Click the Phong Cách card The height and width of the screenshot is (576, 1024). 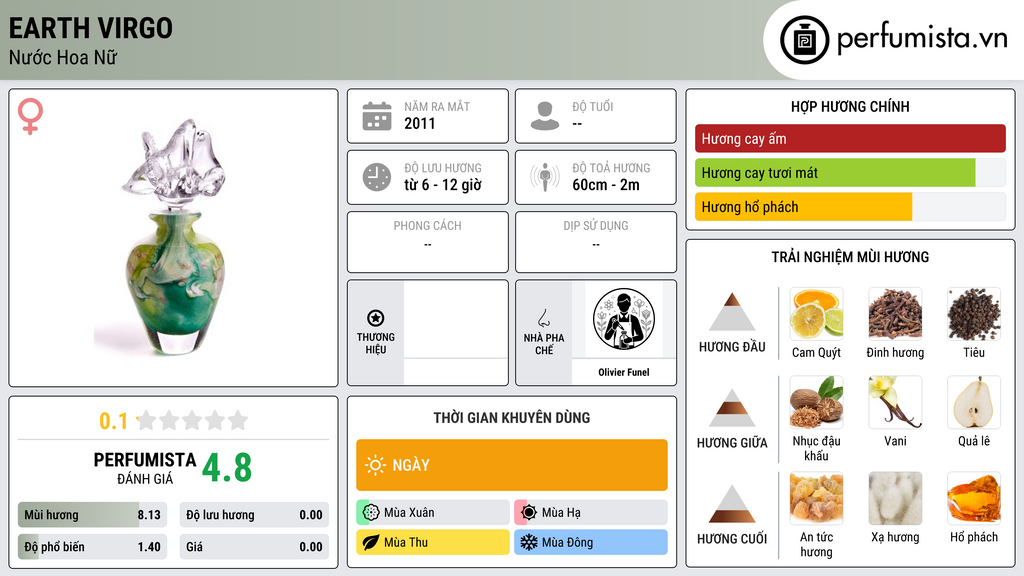[428, 242]
